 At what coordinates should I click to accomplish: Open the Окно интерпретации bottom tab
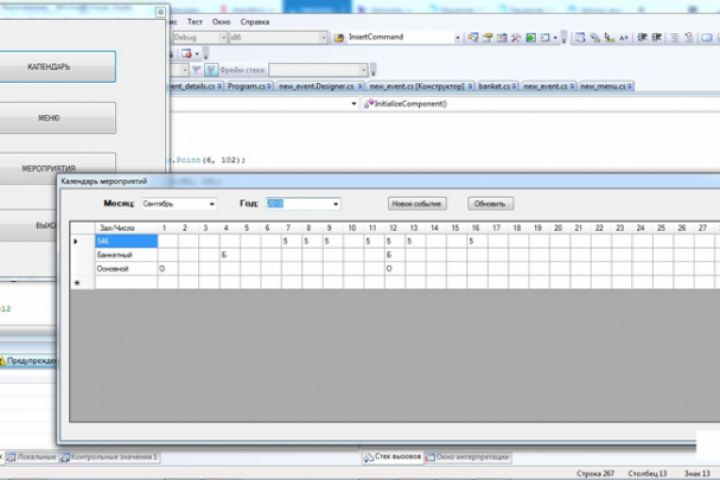tap(467, 457)
